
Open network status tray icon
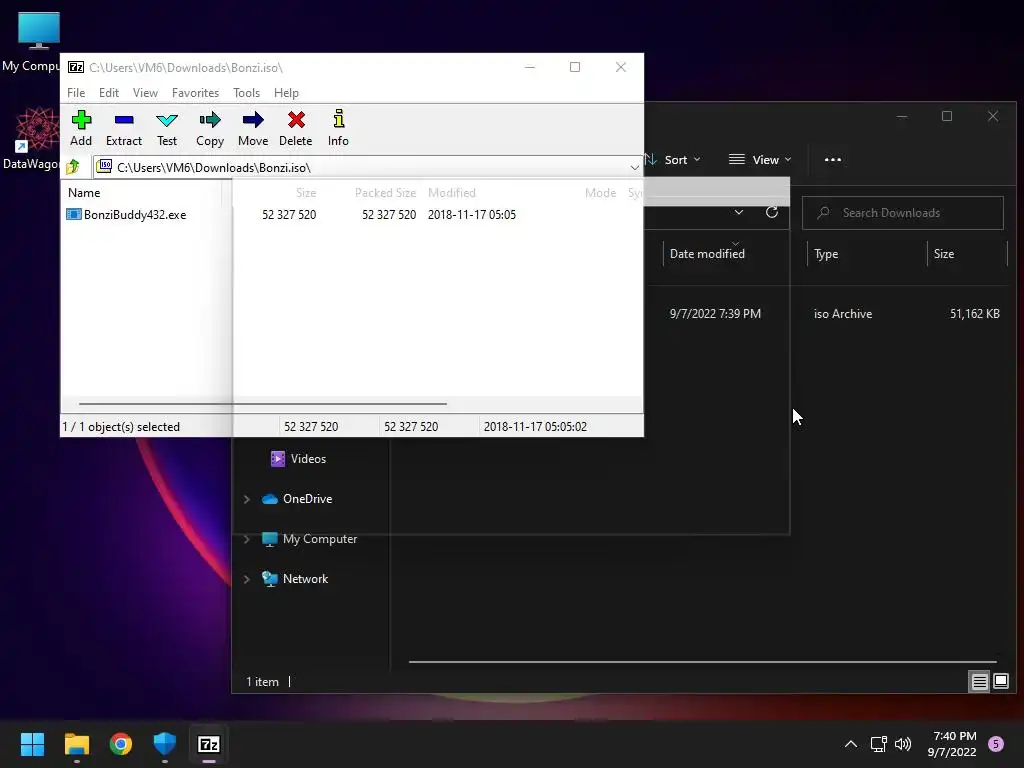878,744
